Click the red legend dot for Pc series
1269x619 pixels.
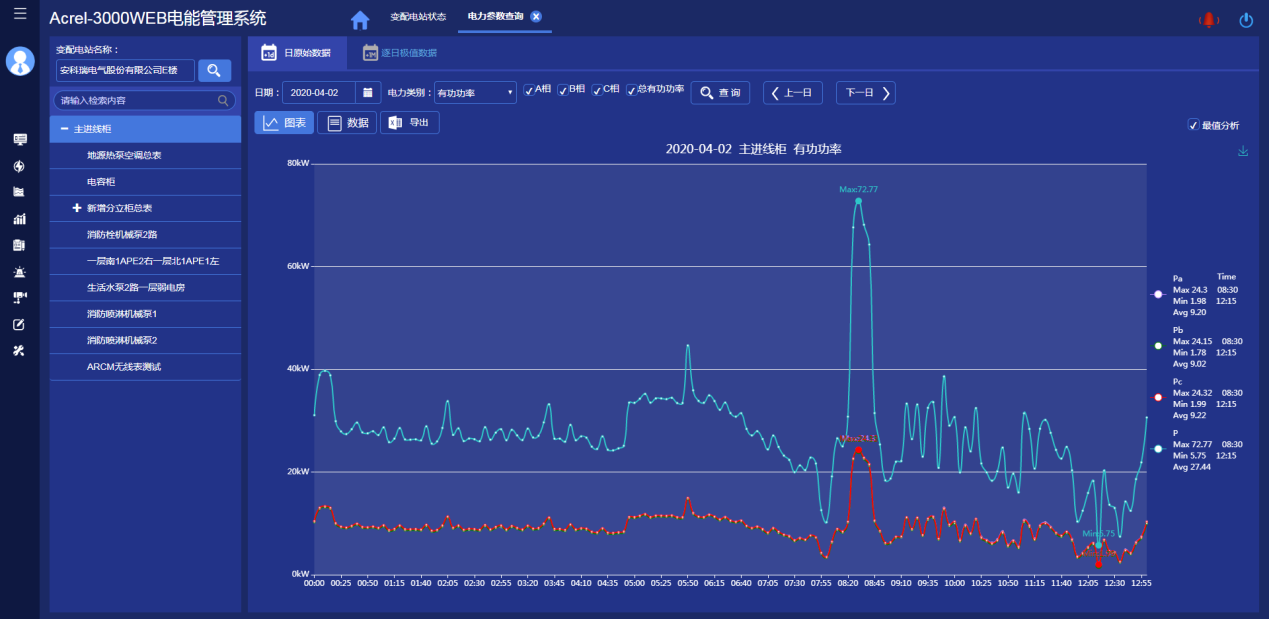1157,397
